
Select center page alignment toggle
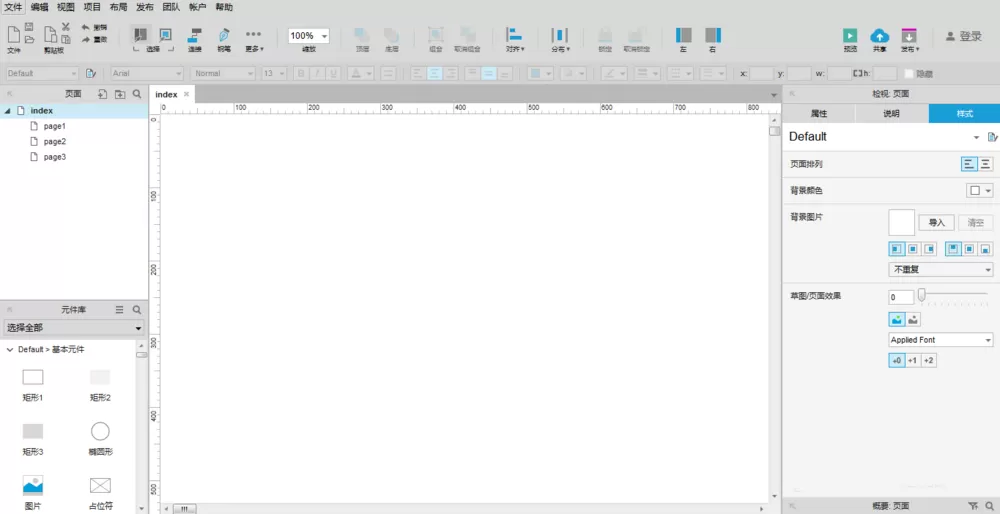pyautogui.click(x=985, y=164)
